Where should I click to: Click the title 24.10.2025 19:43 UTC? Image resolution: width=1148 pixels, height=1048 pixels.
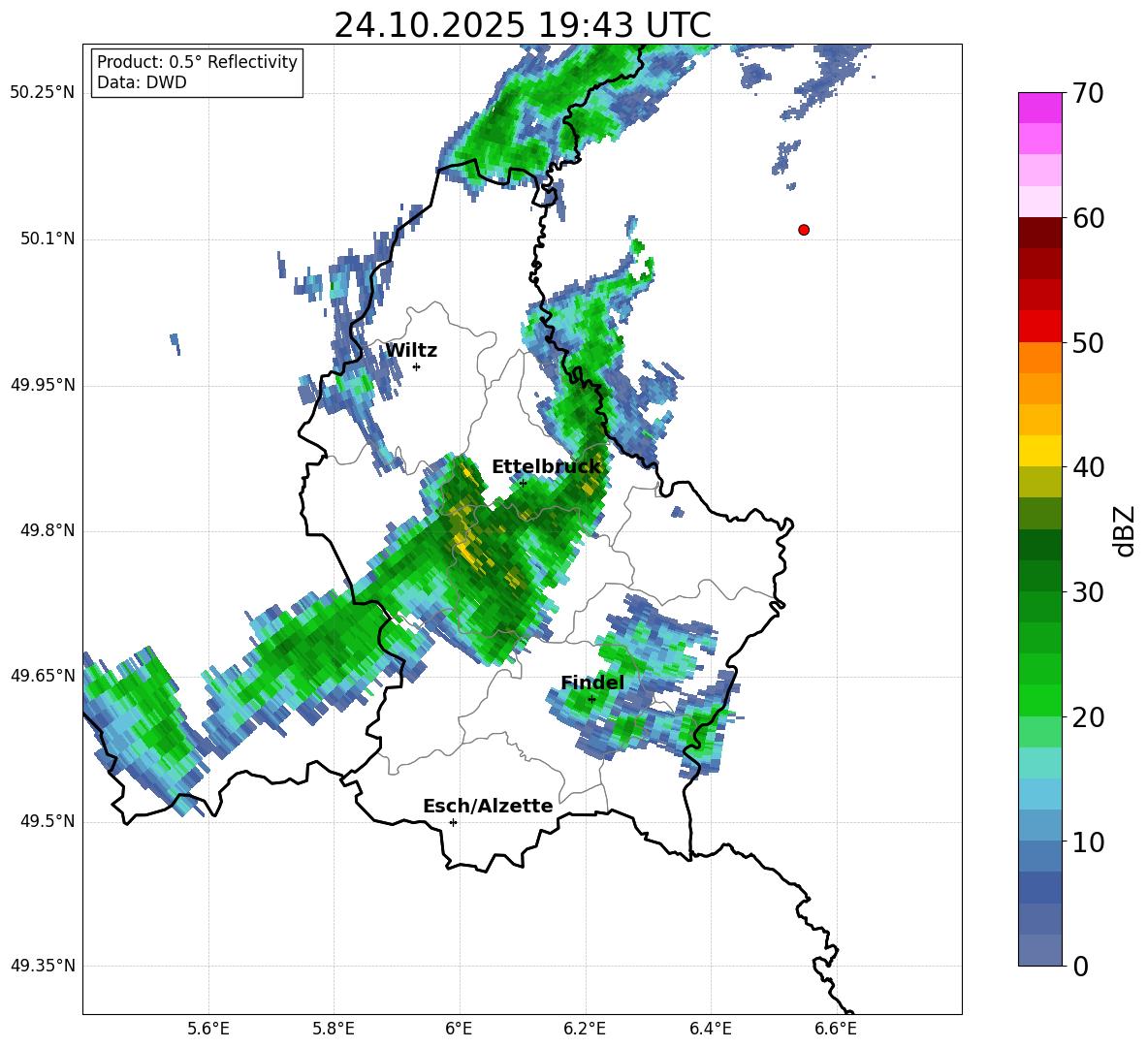click(x=522, y=25)
